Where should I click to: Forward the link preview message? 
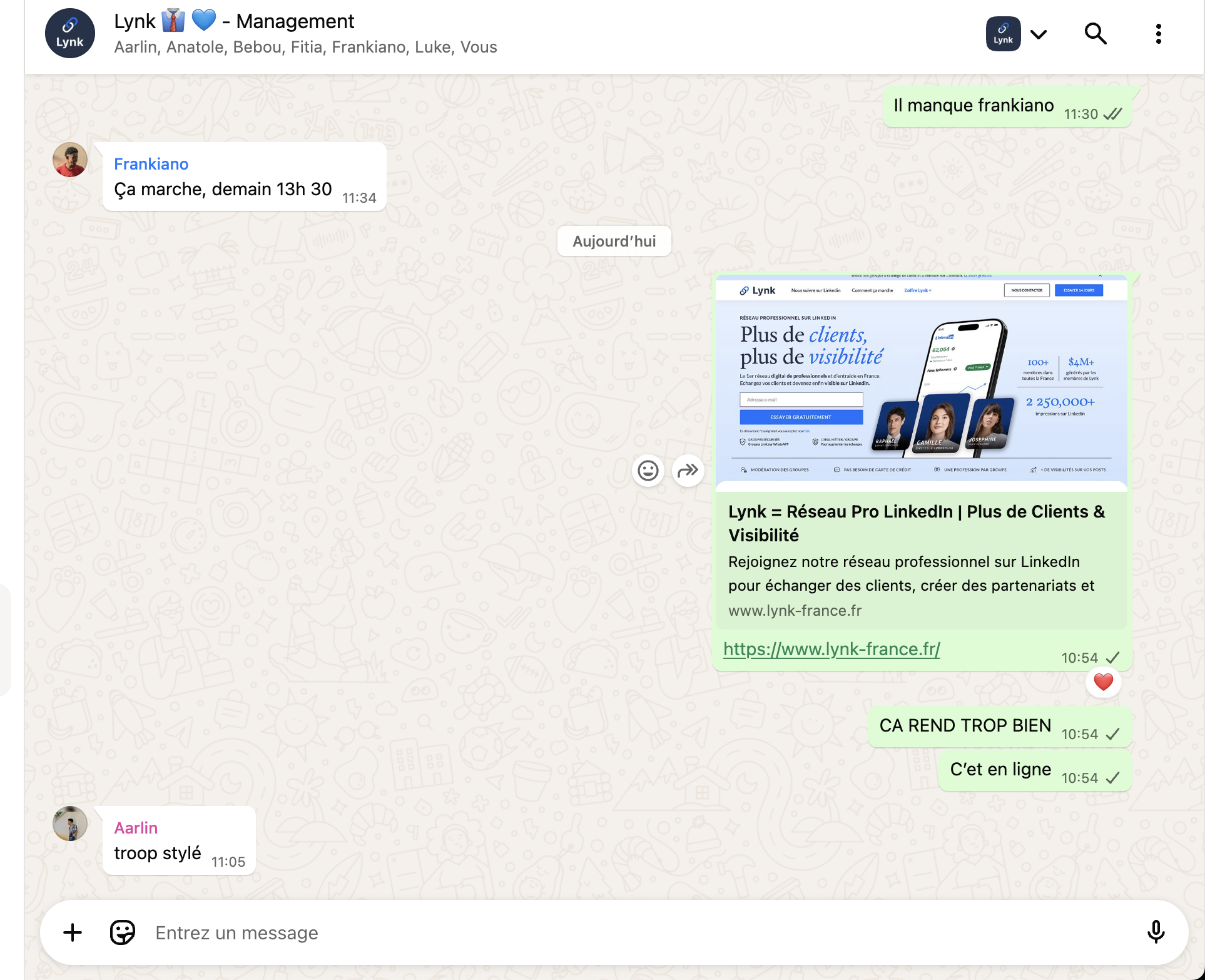pos(688,471)
